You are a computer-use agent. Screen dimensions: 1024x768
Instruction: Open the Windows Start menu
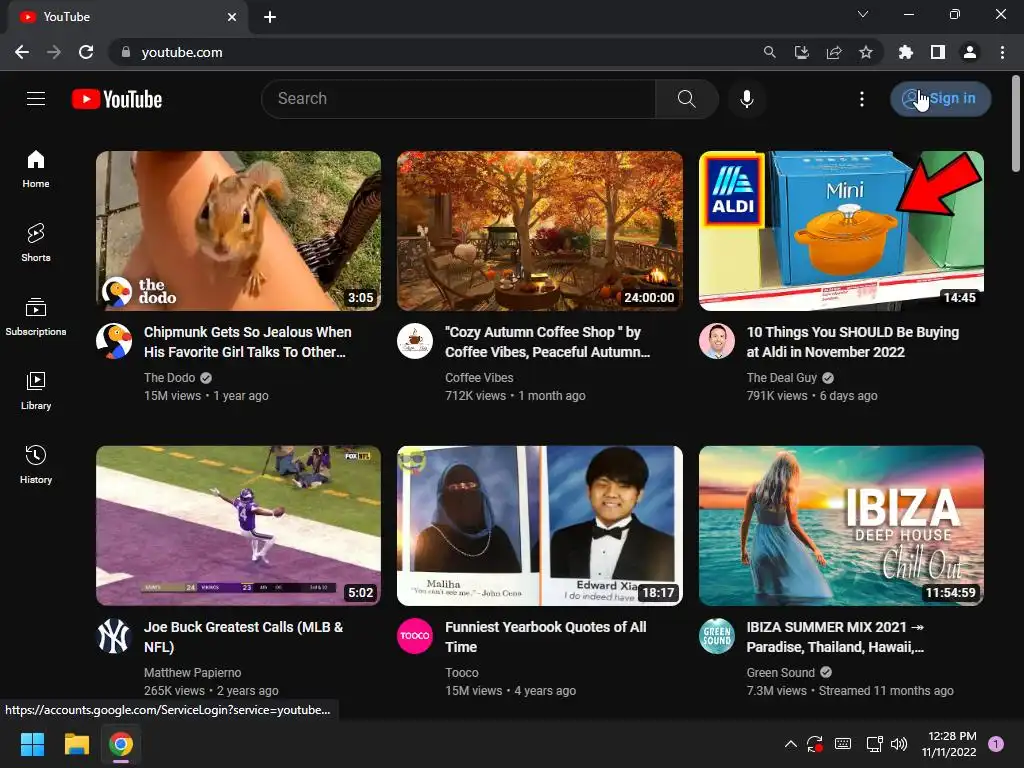[x=32, y=744]
